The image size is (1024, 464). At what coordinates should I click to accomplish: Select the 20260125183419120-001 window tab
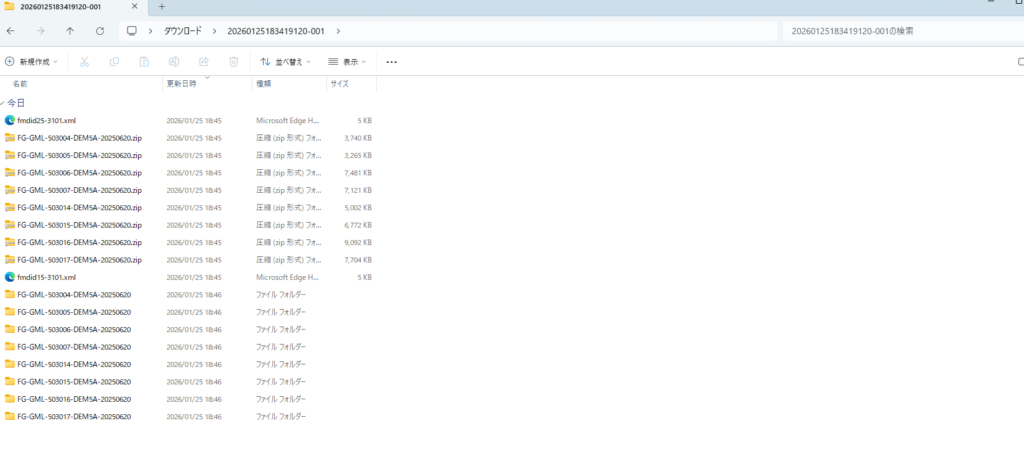coord(70,7)
